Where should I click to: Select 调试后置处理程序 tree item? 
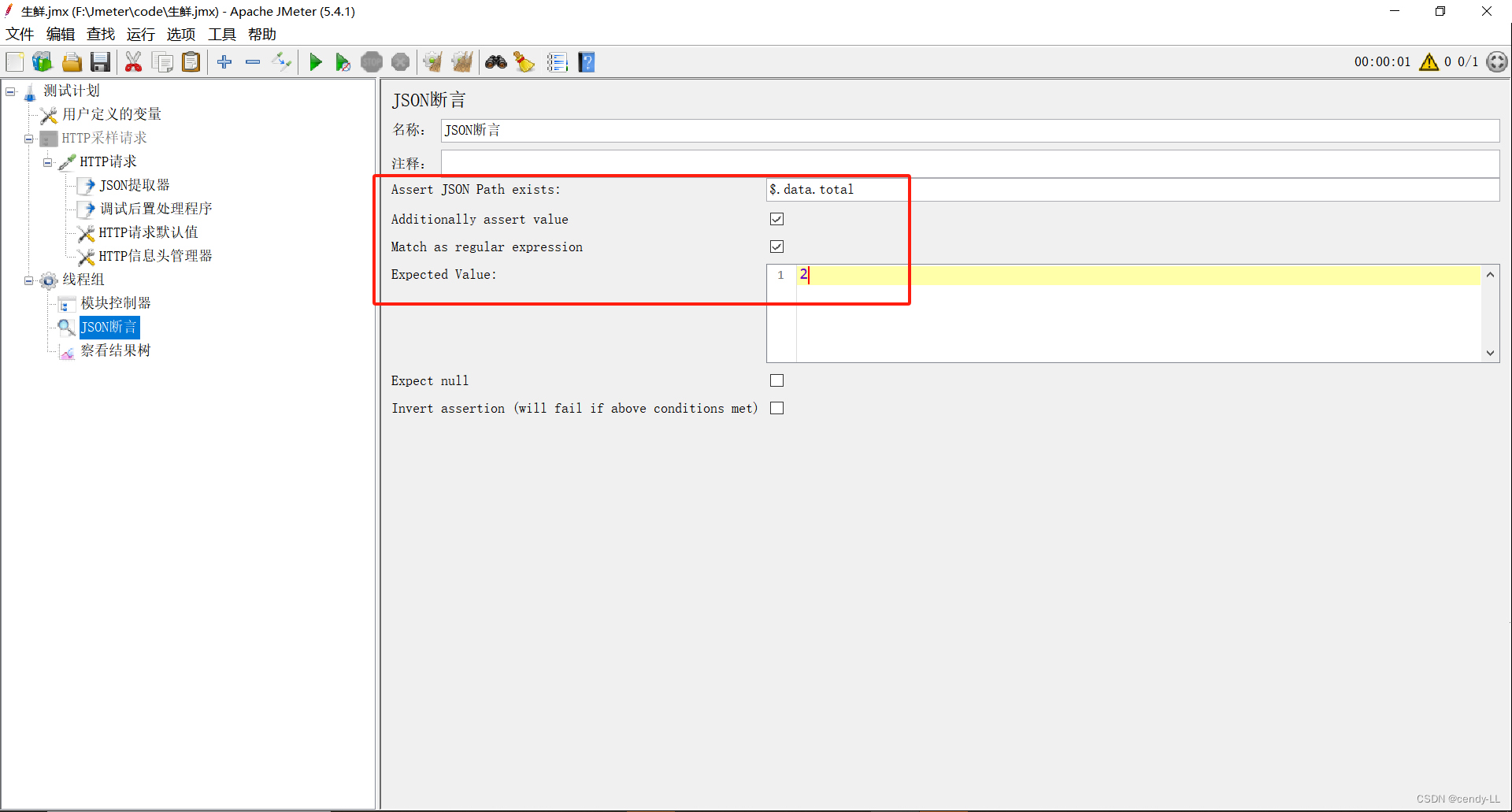pyautogui.click(x=156, y=209)
